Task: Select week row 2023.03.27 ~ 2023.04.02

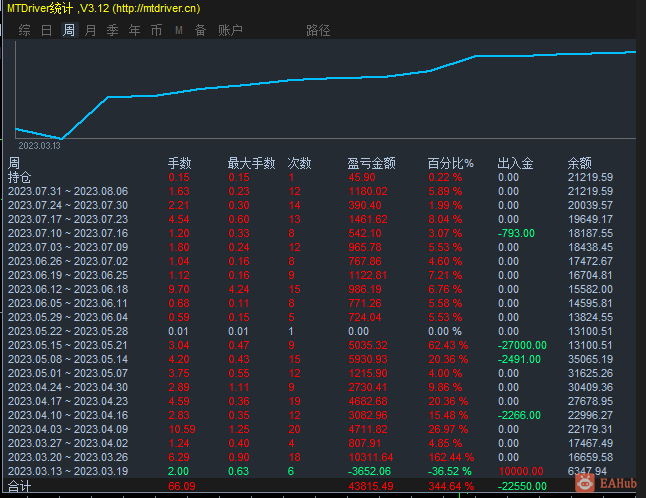Action: pyautogui.click(x=310, y=444)
